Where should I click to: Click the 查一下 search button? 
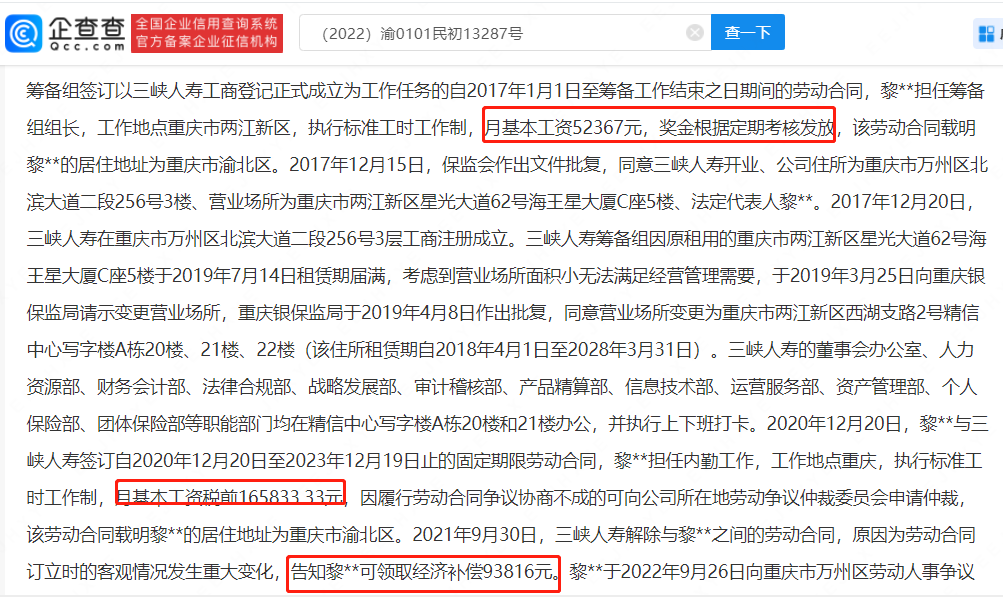coord(748,33)
